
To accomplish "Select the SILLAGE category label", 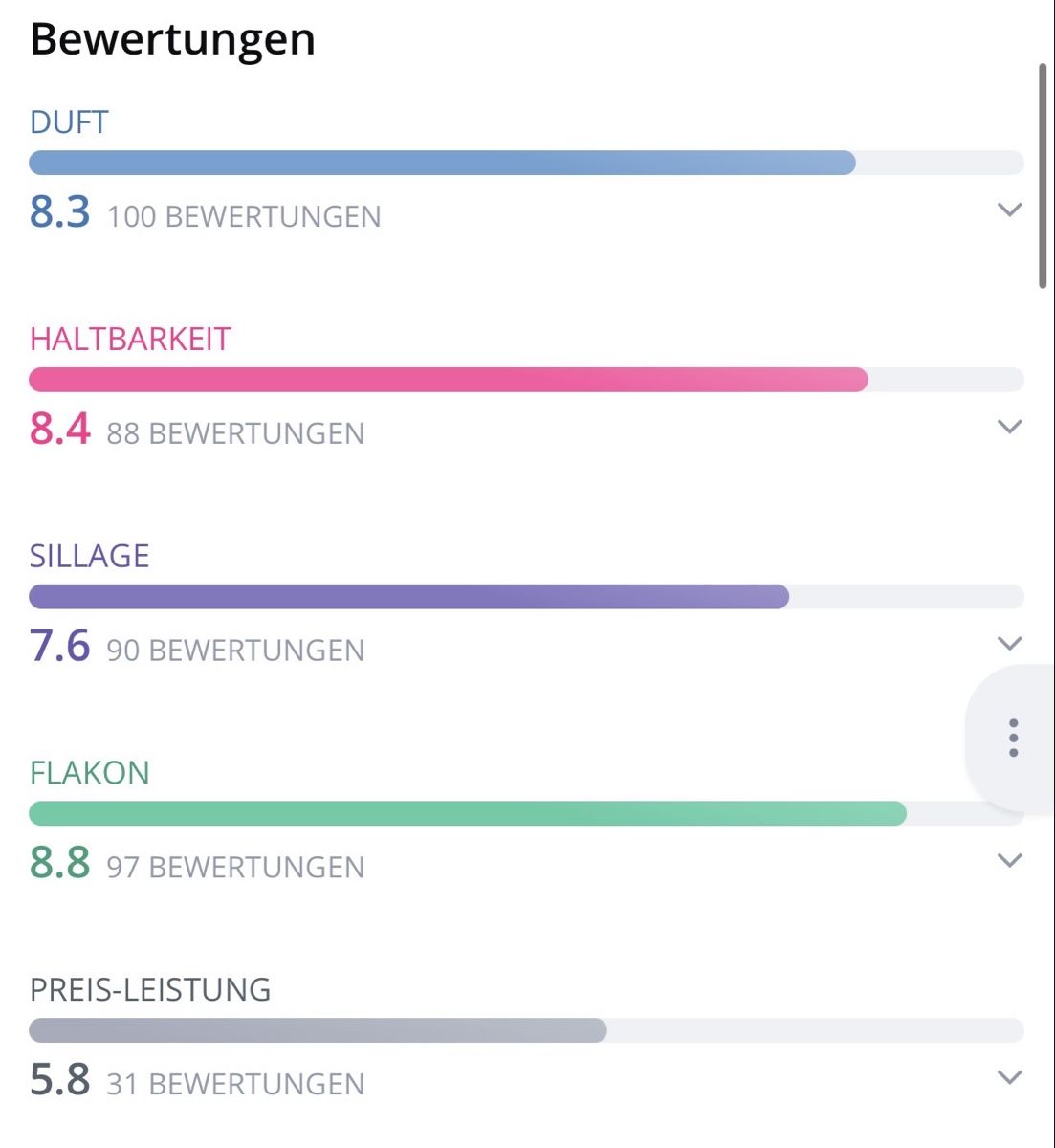I will point(90,557).
